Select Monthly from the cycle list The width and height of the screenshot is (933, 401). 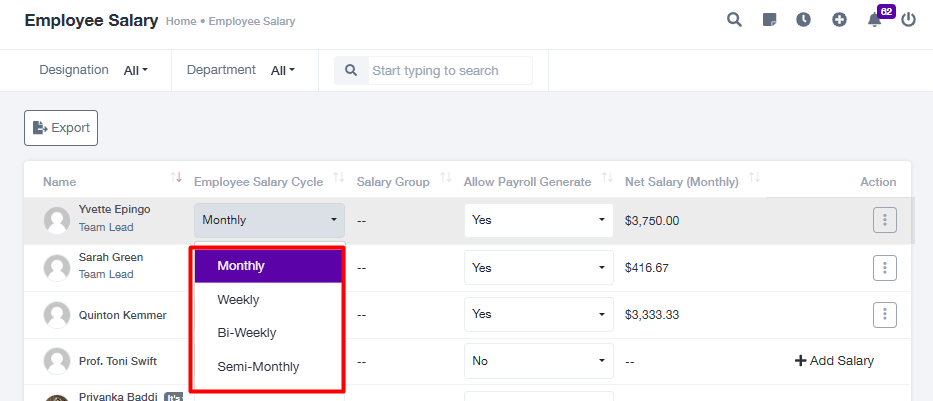[x=268, y=266]
